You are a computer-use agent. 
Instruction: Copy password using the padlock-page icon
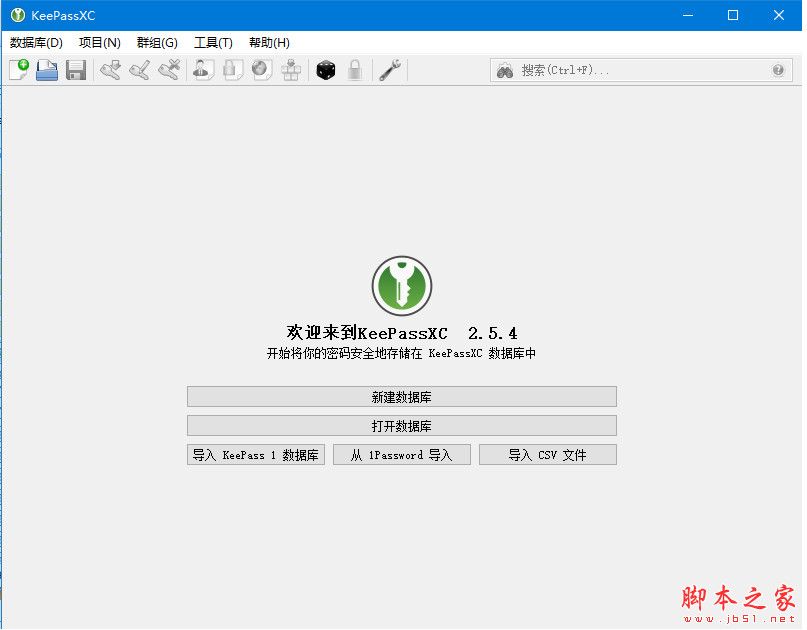click(231, 70)
